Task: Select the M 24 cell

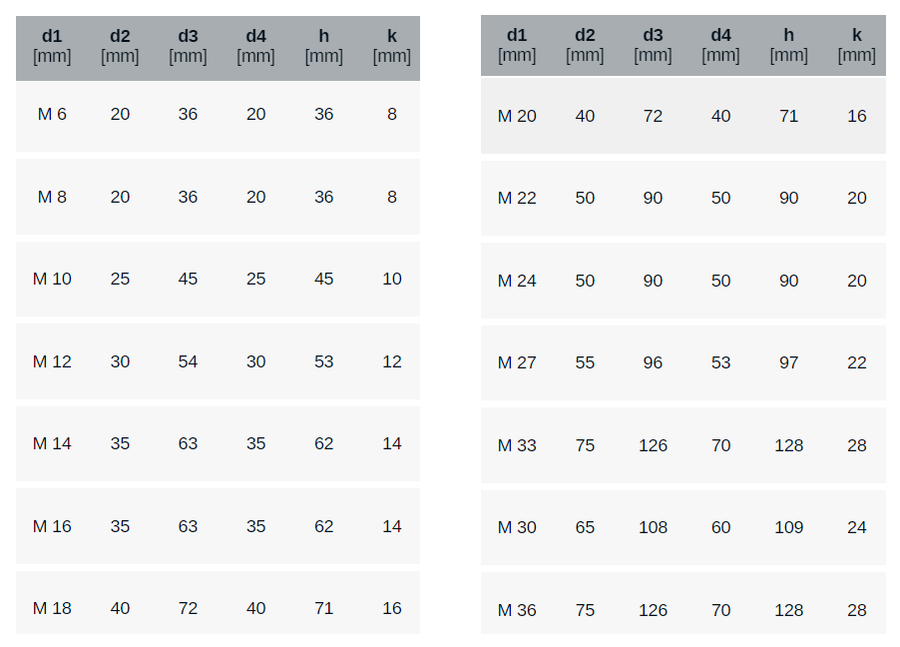Action: click(x=517, y=281)
